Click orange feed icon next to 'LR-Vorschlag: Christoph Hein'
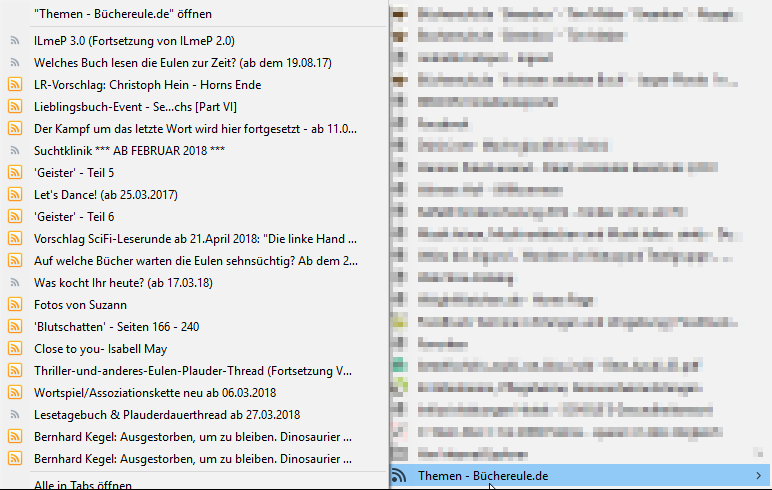This screenshot has width=772, height=490. coord(15,85)
